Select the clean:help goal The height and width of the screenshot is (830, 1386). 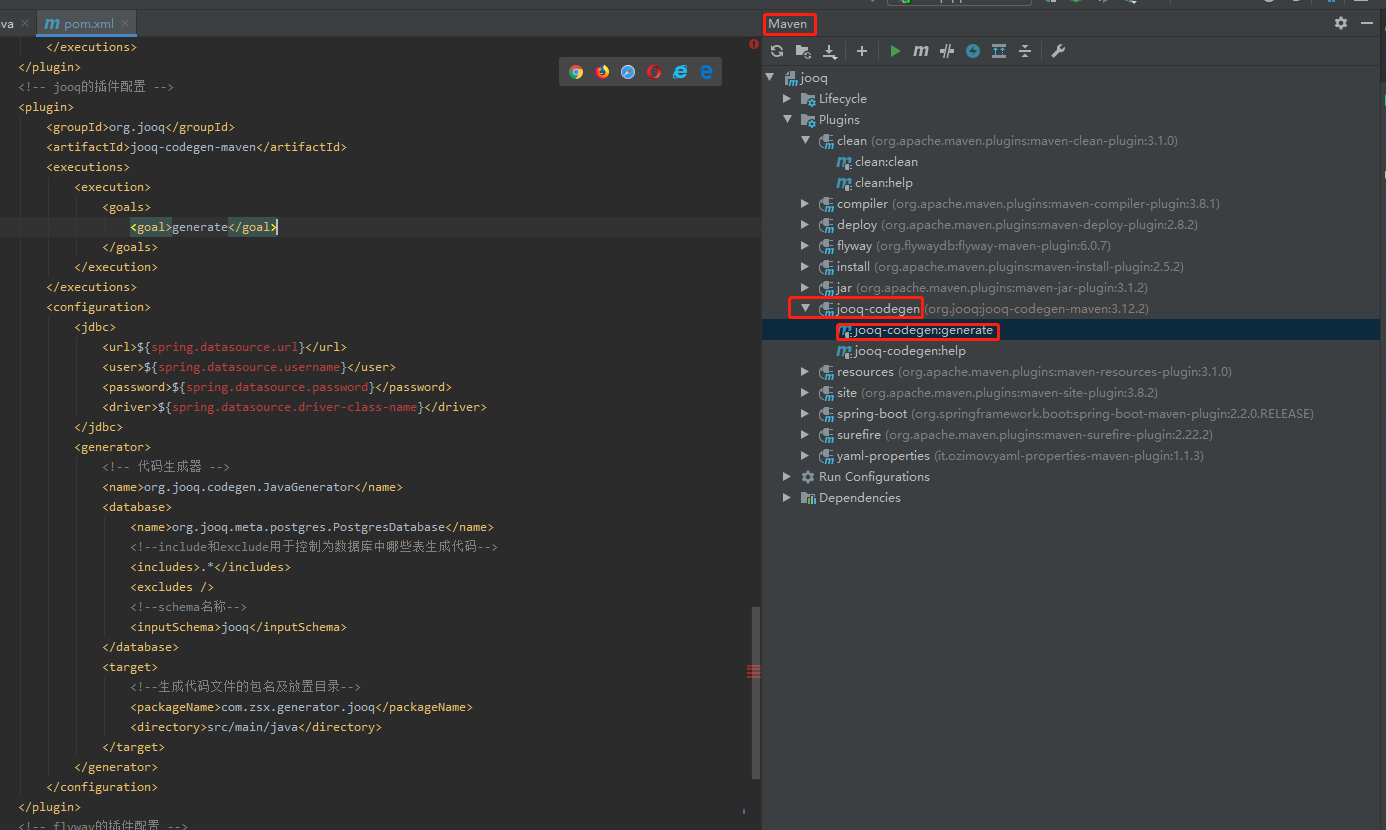884,183
